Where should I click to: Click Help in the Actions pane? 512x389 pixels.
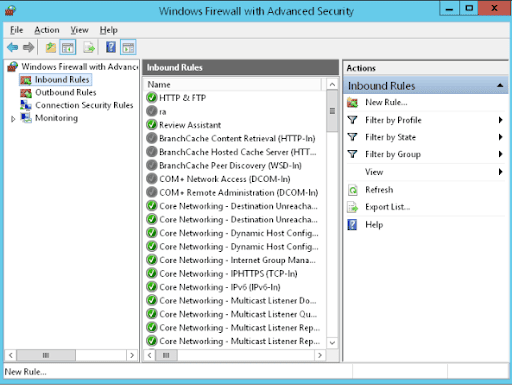374,225
